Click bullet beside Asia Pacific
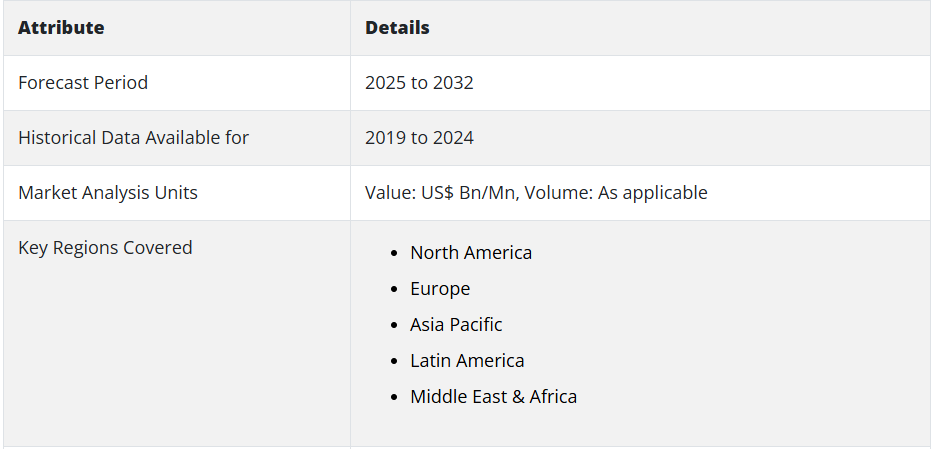934x449 pixels. tap(394, 326)
